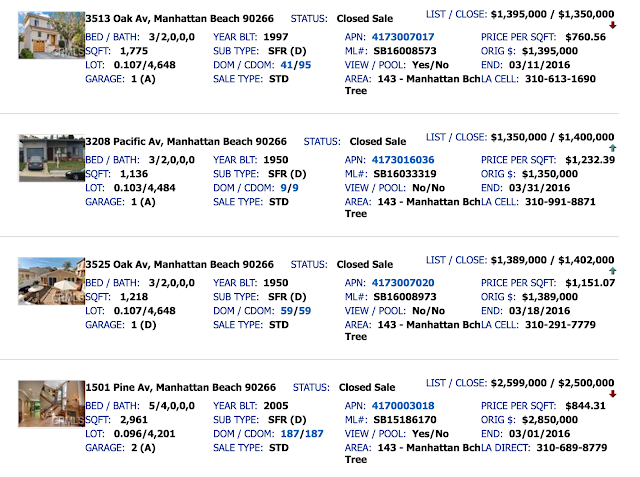The image size is (640, 477).
Task: Open the 1501 Pine Av listing thumbnail
Action: 51,404
